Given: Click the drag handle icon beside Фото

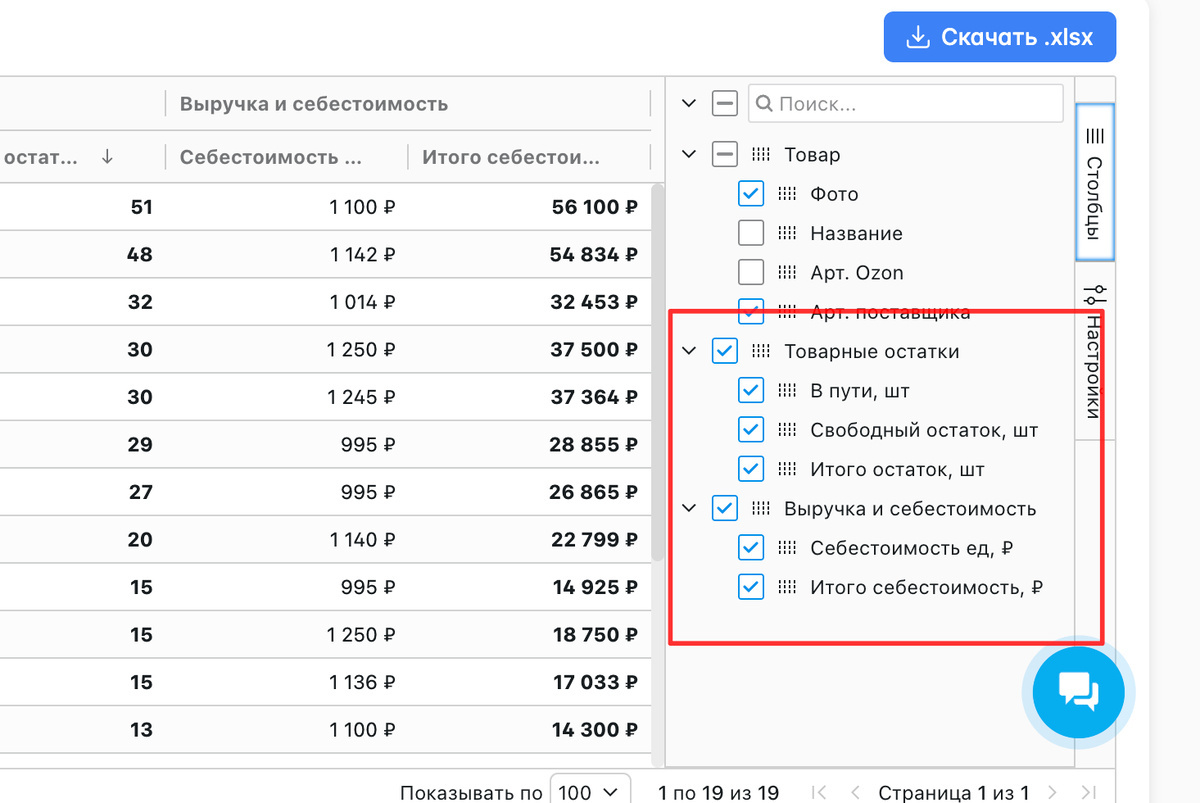Looking at the screenshot, I should tap(786, 194).
